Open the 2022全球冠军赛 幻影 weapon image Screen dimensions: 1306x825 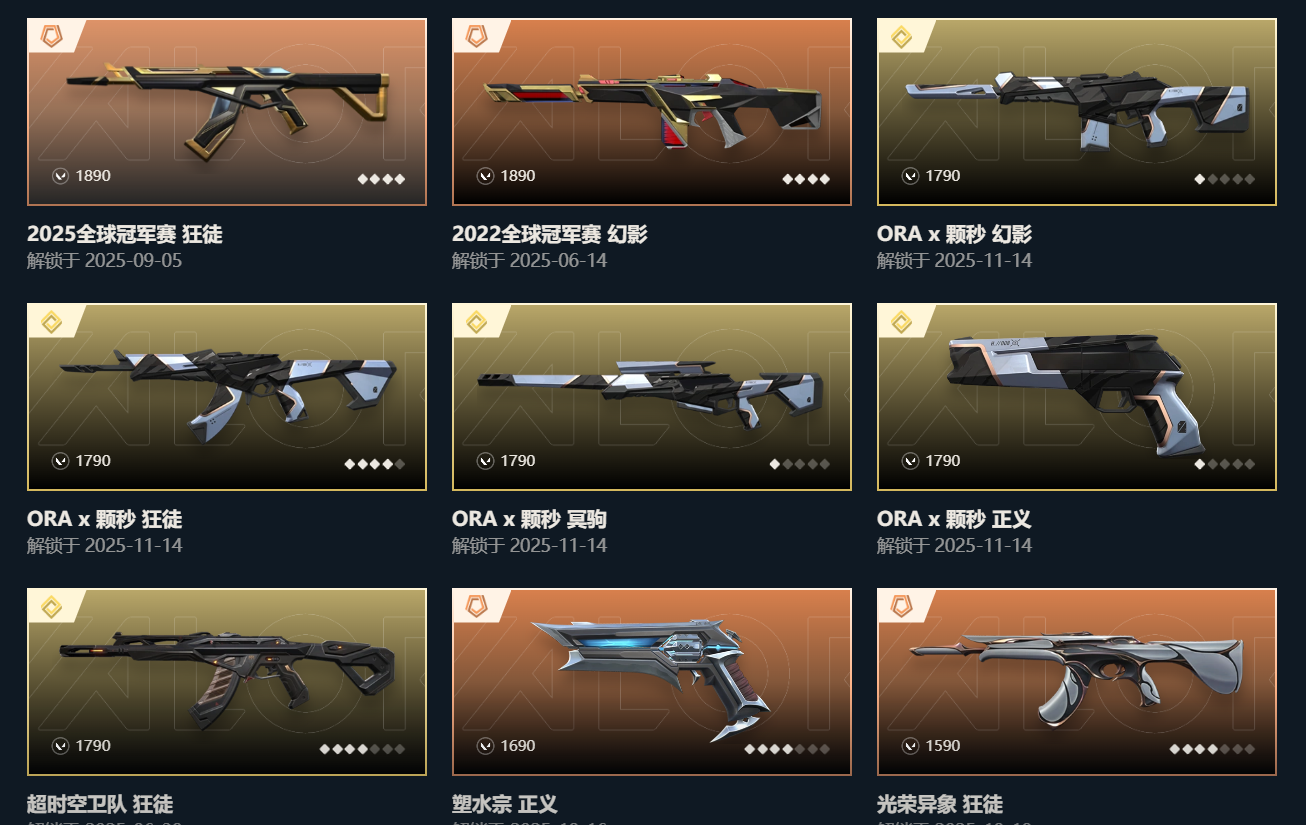(x=652, y=112)
